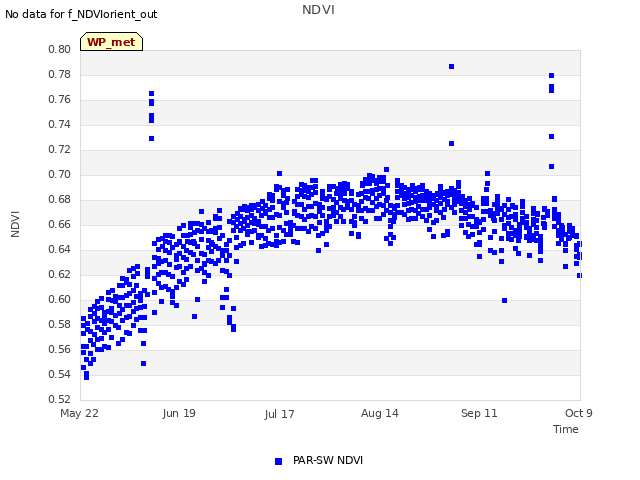The height and width of the screenshot is (480, 640).
Task: Click the 0.76 y-axis tick label
Action: [60, 100]
